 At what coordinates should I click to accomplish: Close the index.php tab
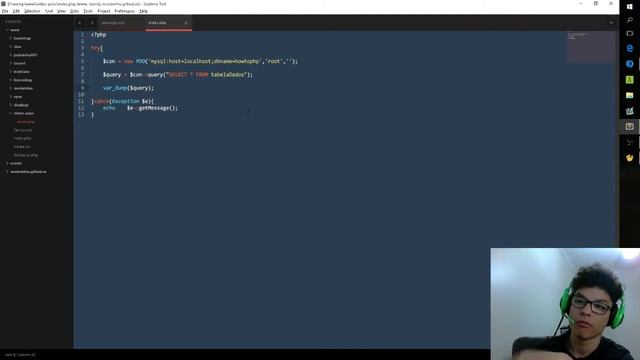186,23
